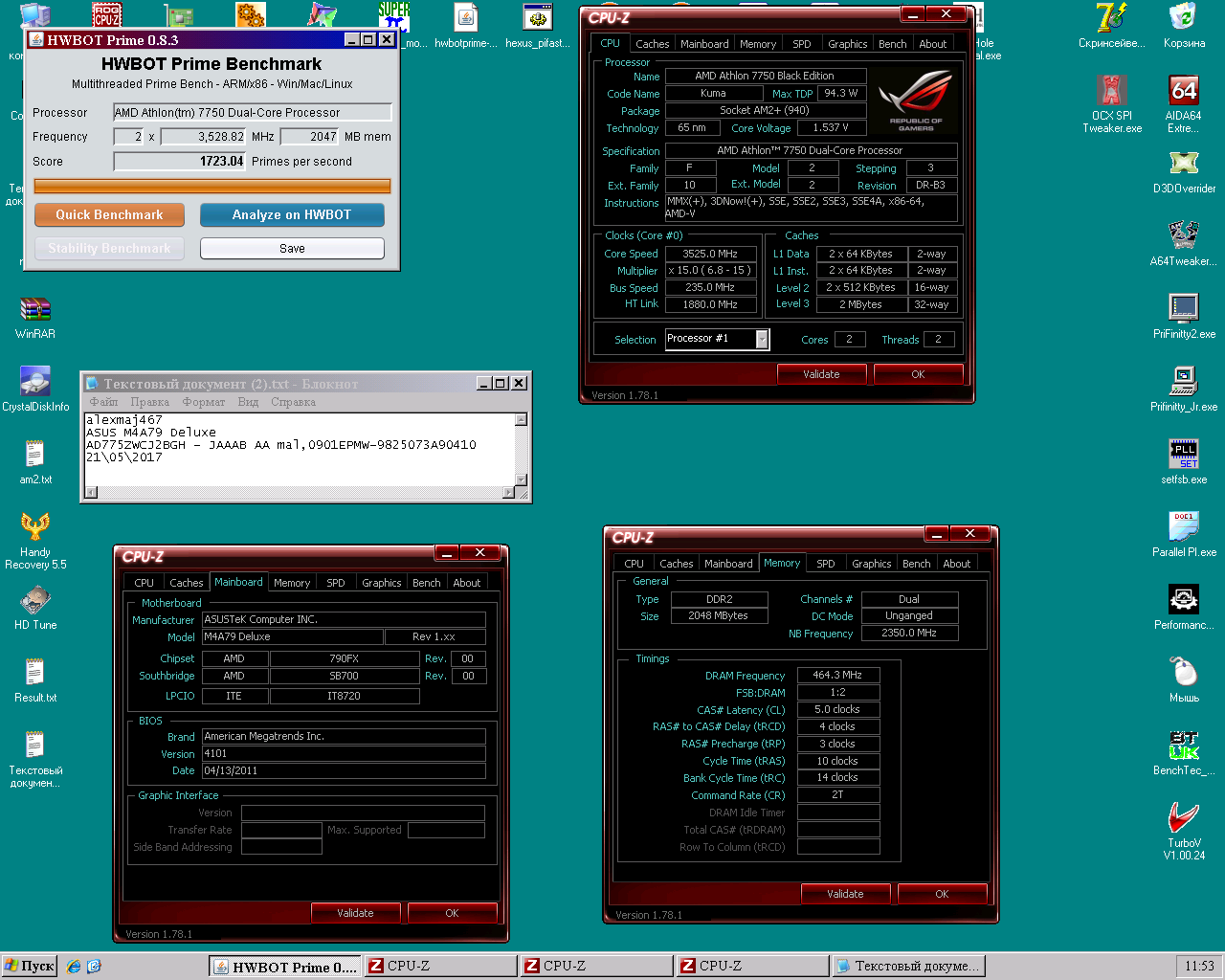Click the ROG CPU-Z desktop icon
The height and width of the screenshot is (980, 1225).
click(x=107, y=14)
